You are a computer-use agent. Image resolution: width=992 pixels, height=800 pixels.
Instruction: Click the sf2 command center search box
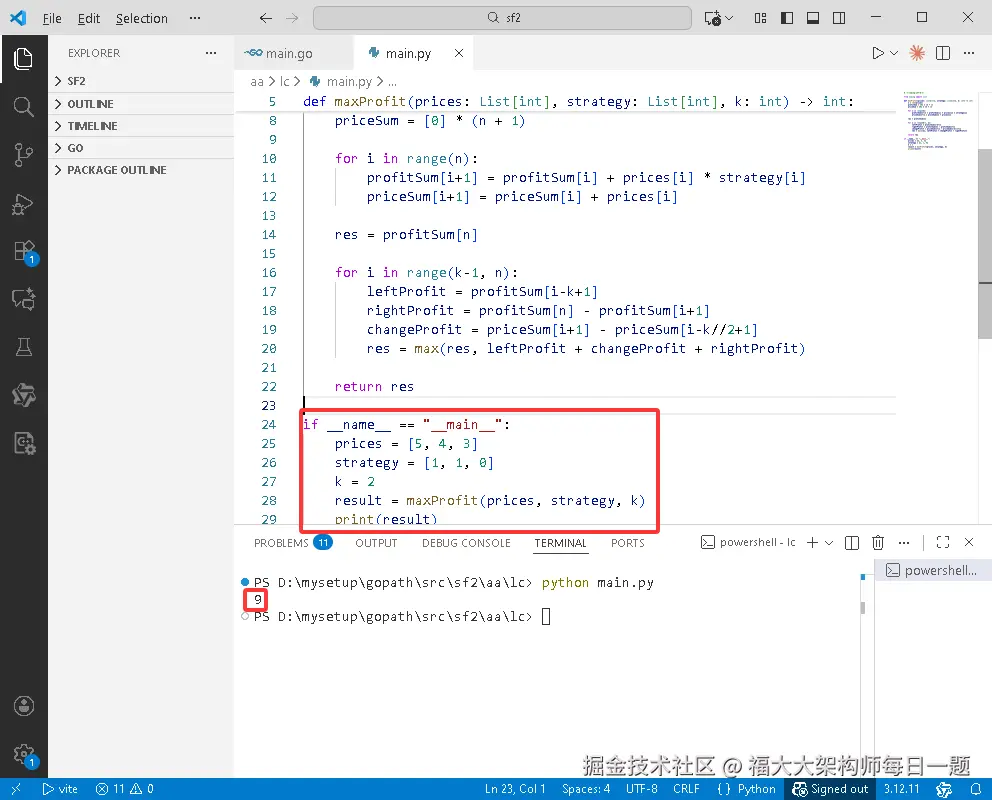[x=502, y=18]
